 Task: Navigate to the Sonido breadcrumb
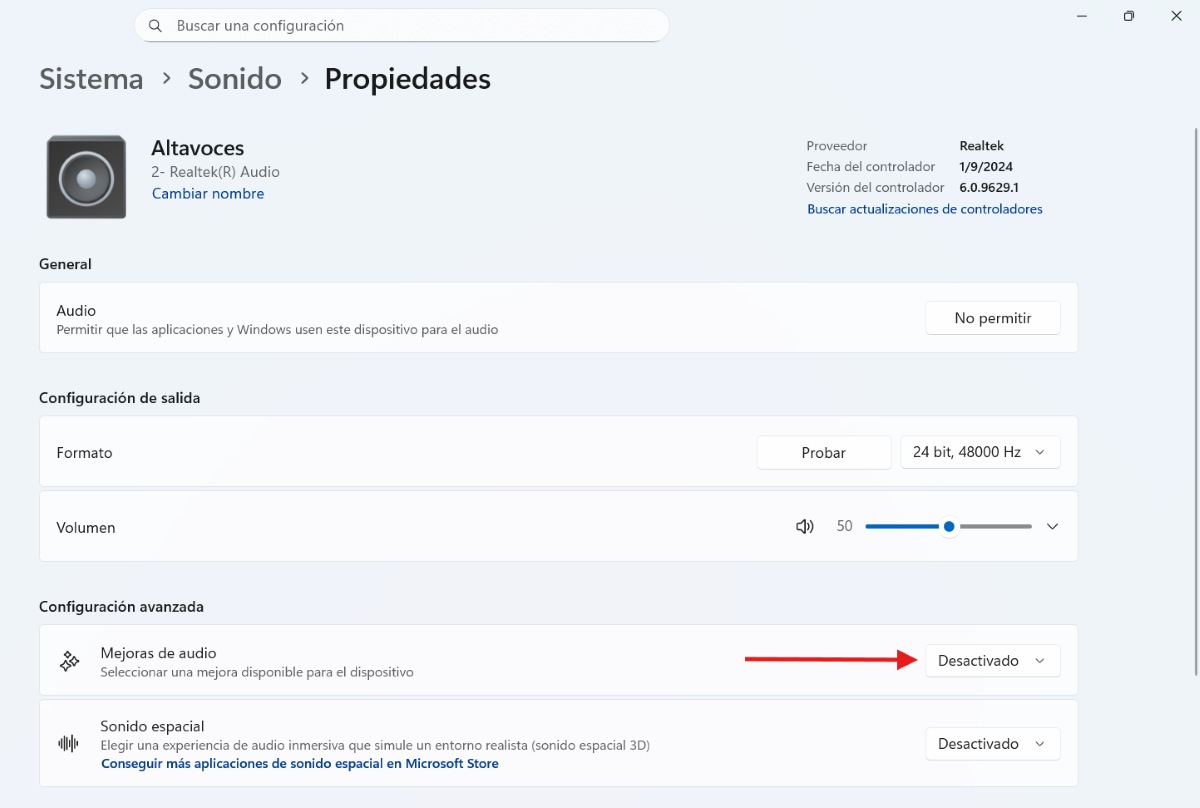pos(234,78)
